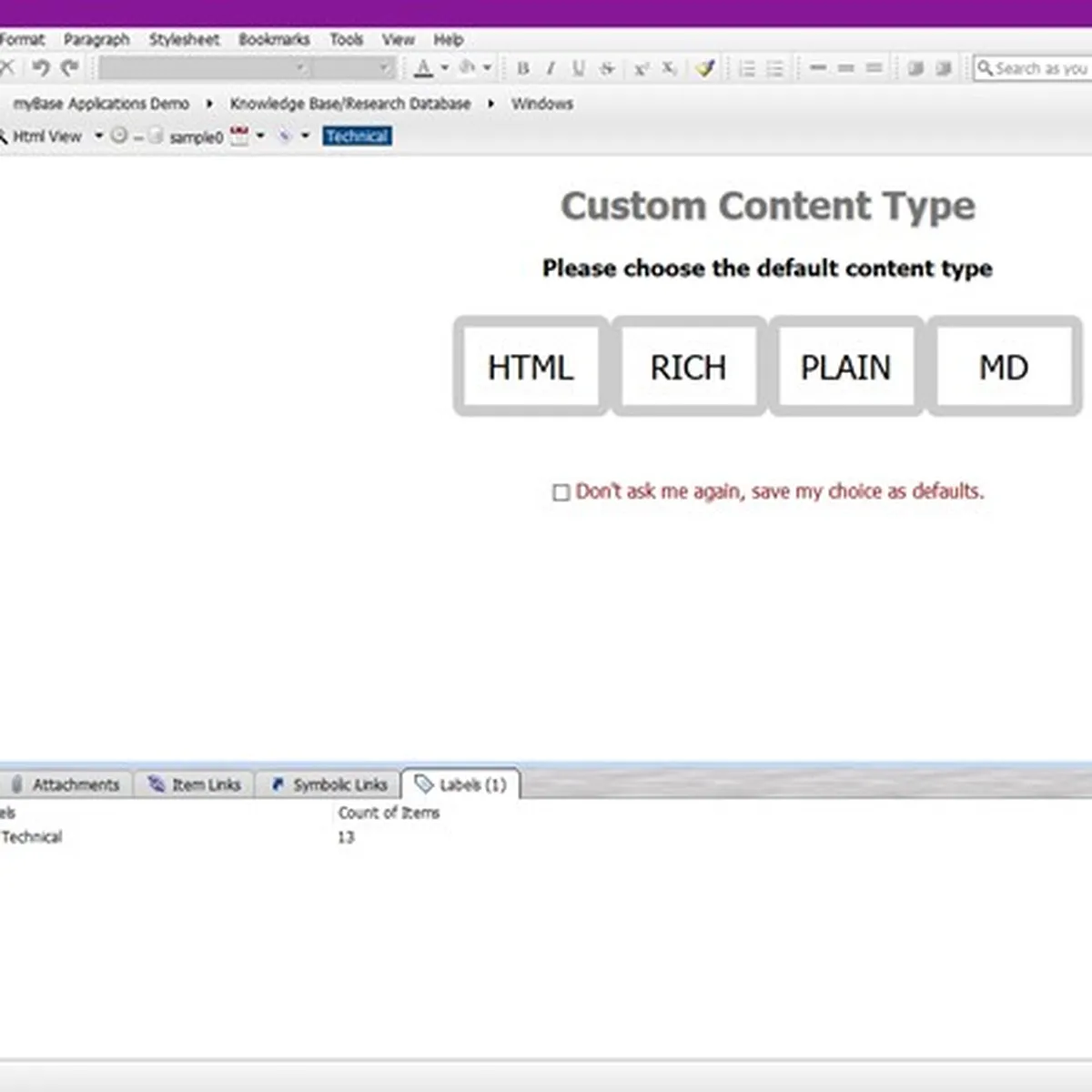Viewport: 1092px width, 1092px height.
Task: Open the Format menu
Action: point(22,39)
